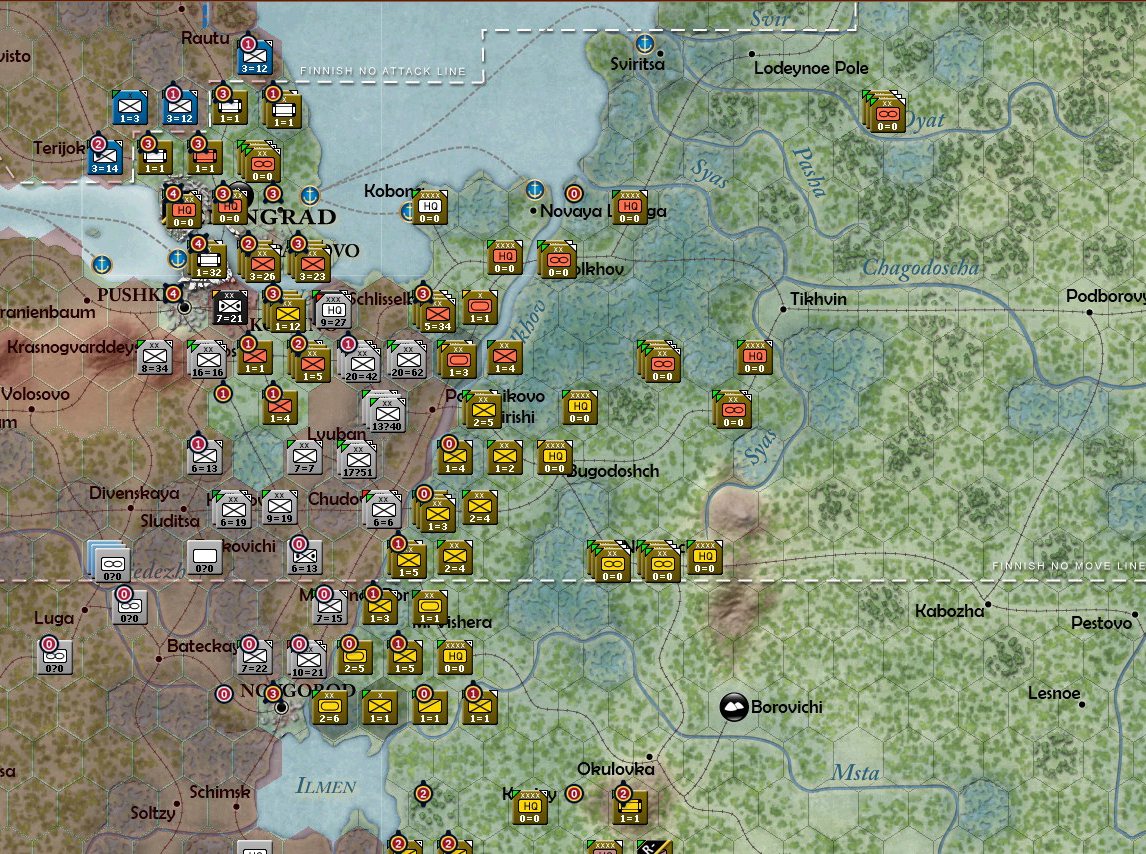The width and height of the screenshot is (1146, 854).
Task: Select the yellow 2=6 armored unit counter
Action: point(330,706)
